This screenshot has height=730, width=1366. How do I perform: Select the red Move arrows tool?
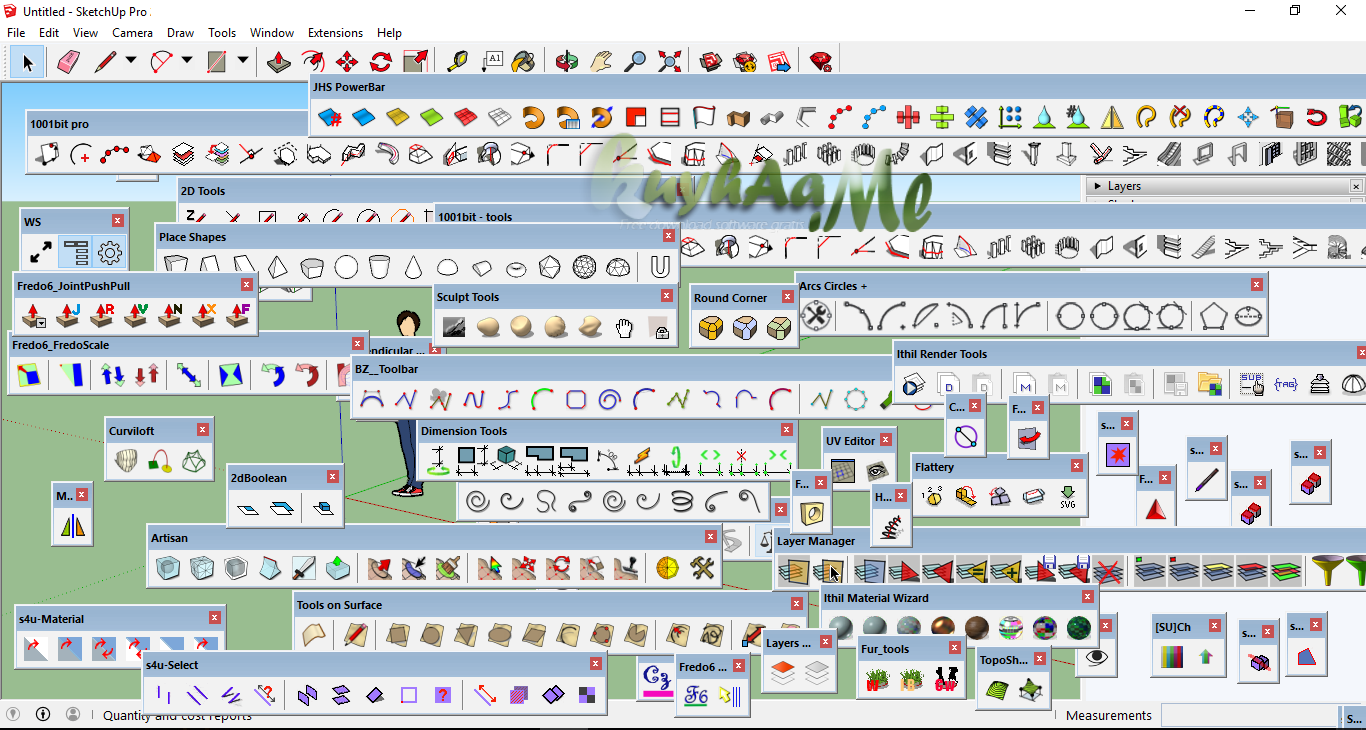pyautogui.click(x=347, y=62)
